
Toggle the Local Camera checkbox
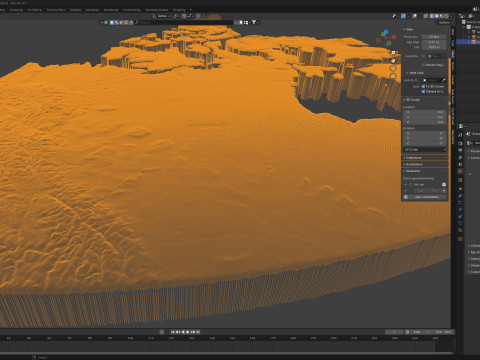[424, 56]
